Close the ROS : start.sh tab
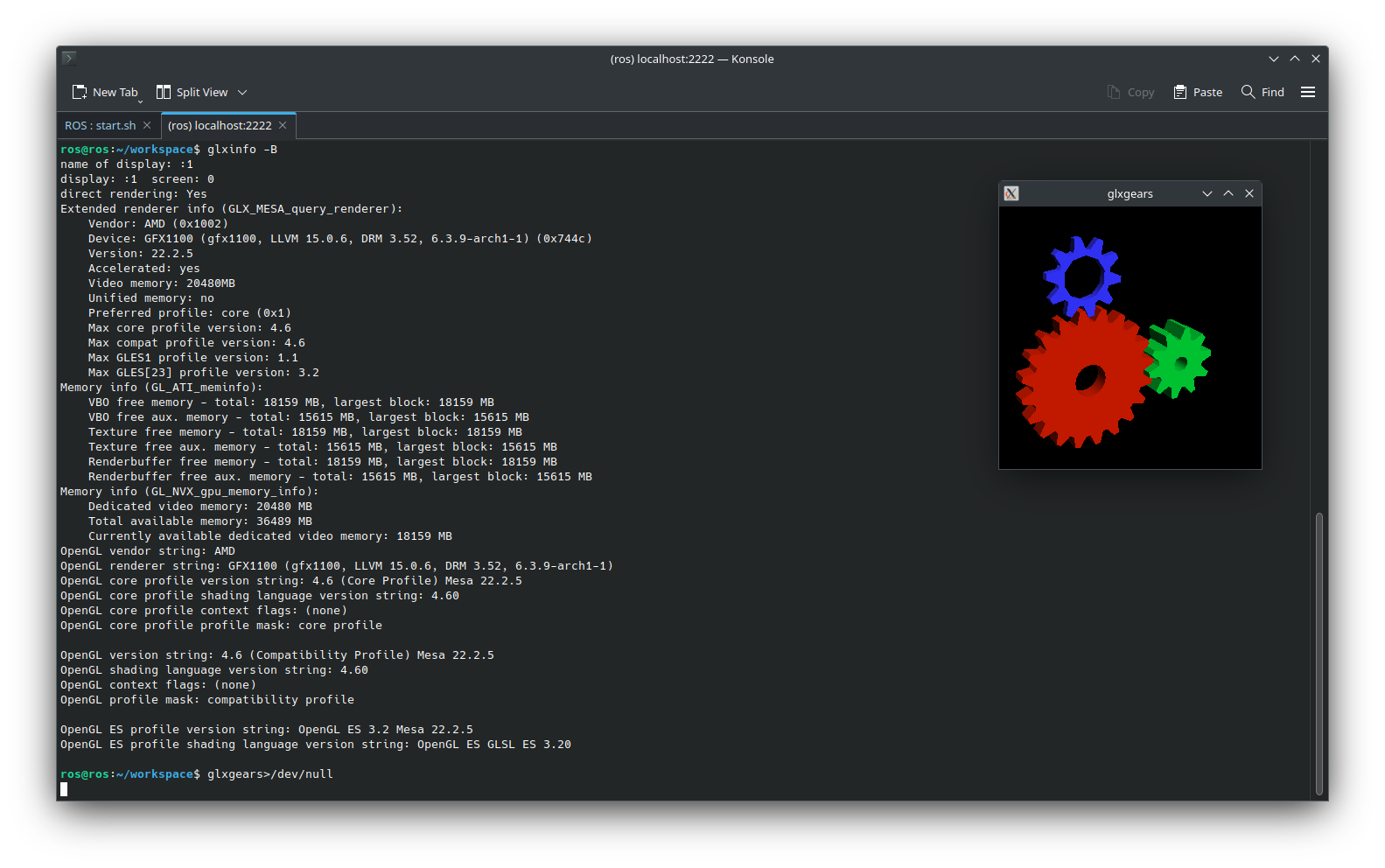 point(147,125)
